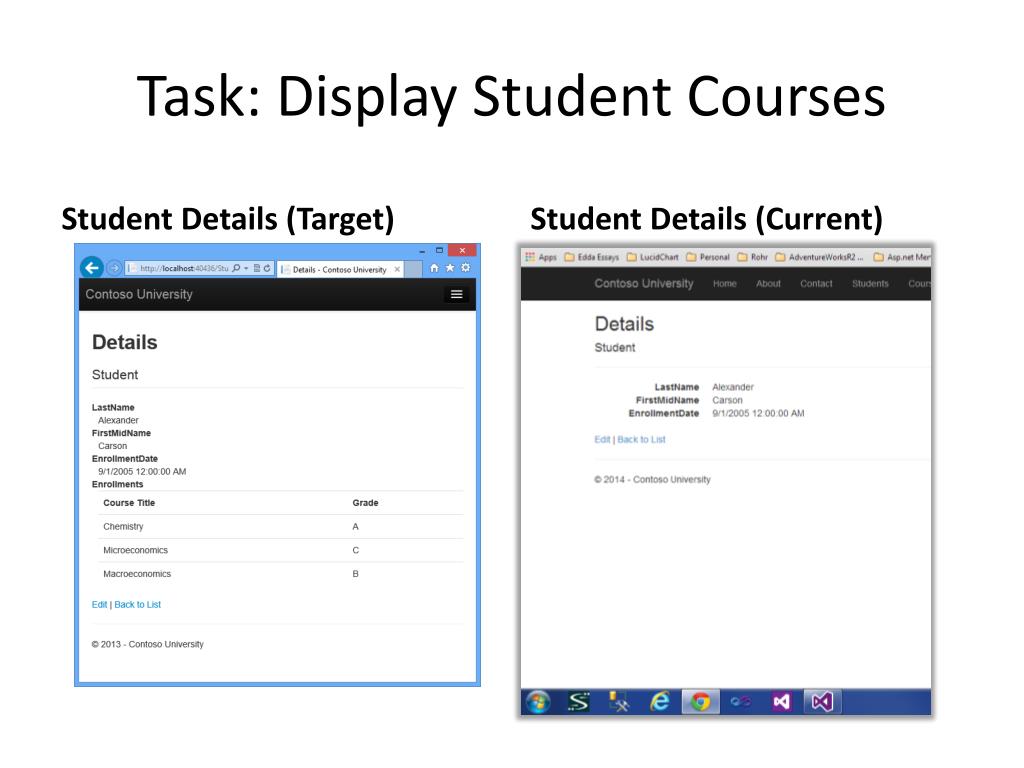Go to Home in the Current window navbar
Image resolution: width=1024 pixels, height=768 pixels.
coord(725,283)
